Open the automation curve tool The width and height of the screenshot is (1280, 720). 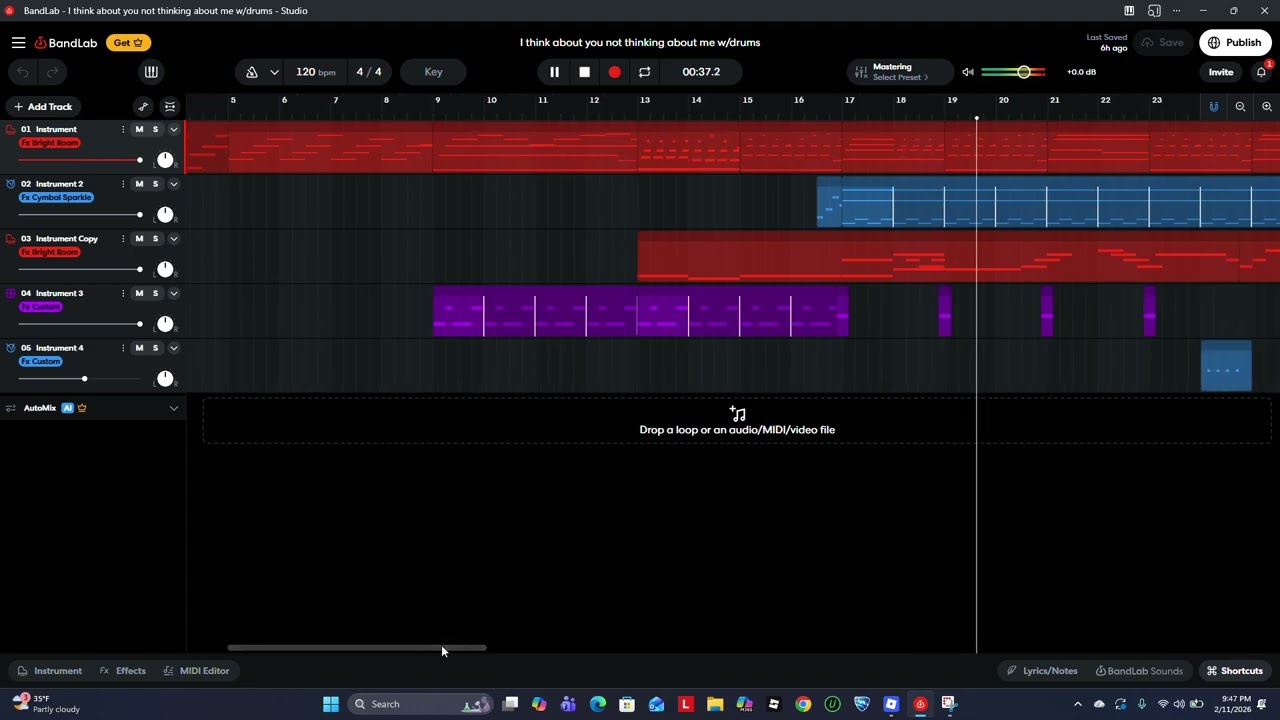point(143,107)
